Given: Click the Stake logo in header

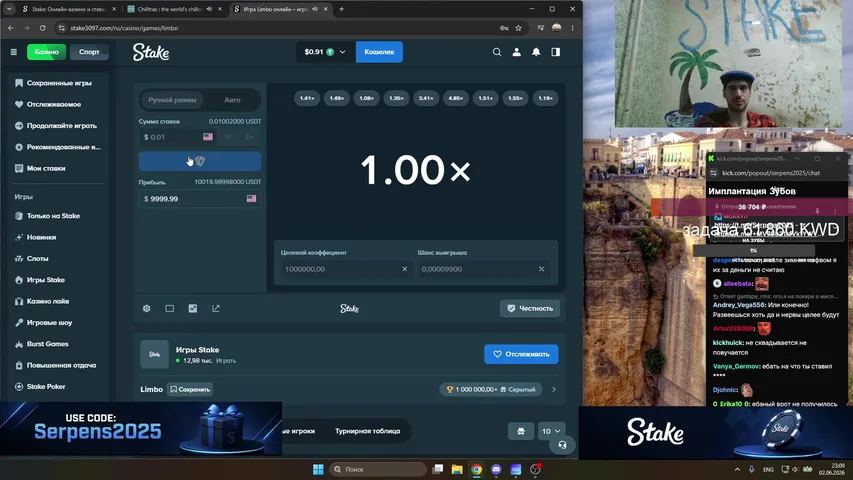Looking at the screenshot, I should click(151, 52).
